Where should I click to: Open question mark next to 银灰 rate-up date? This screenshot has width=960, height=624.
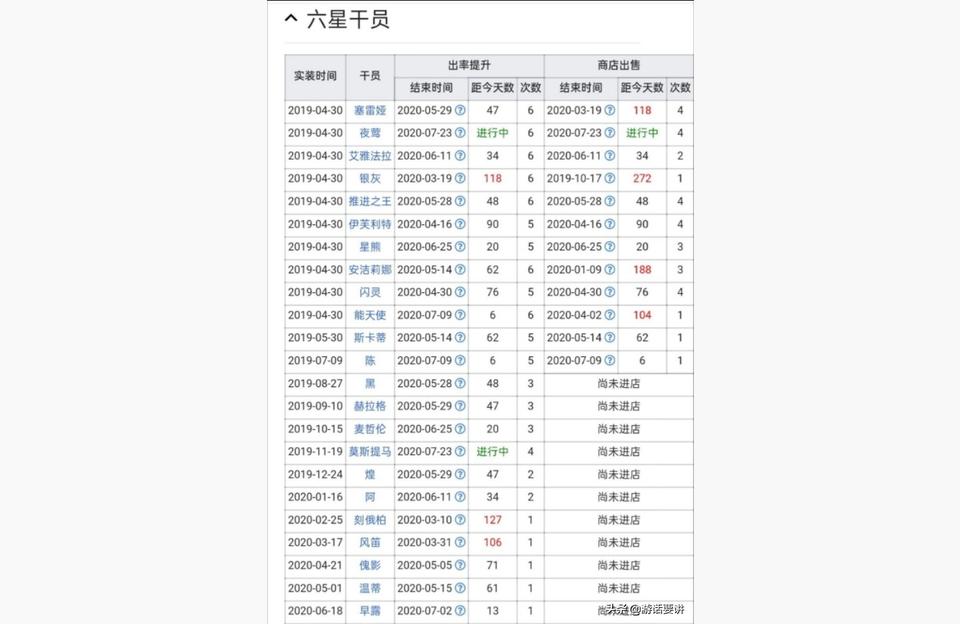point(460,178)
